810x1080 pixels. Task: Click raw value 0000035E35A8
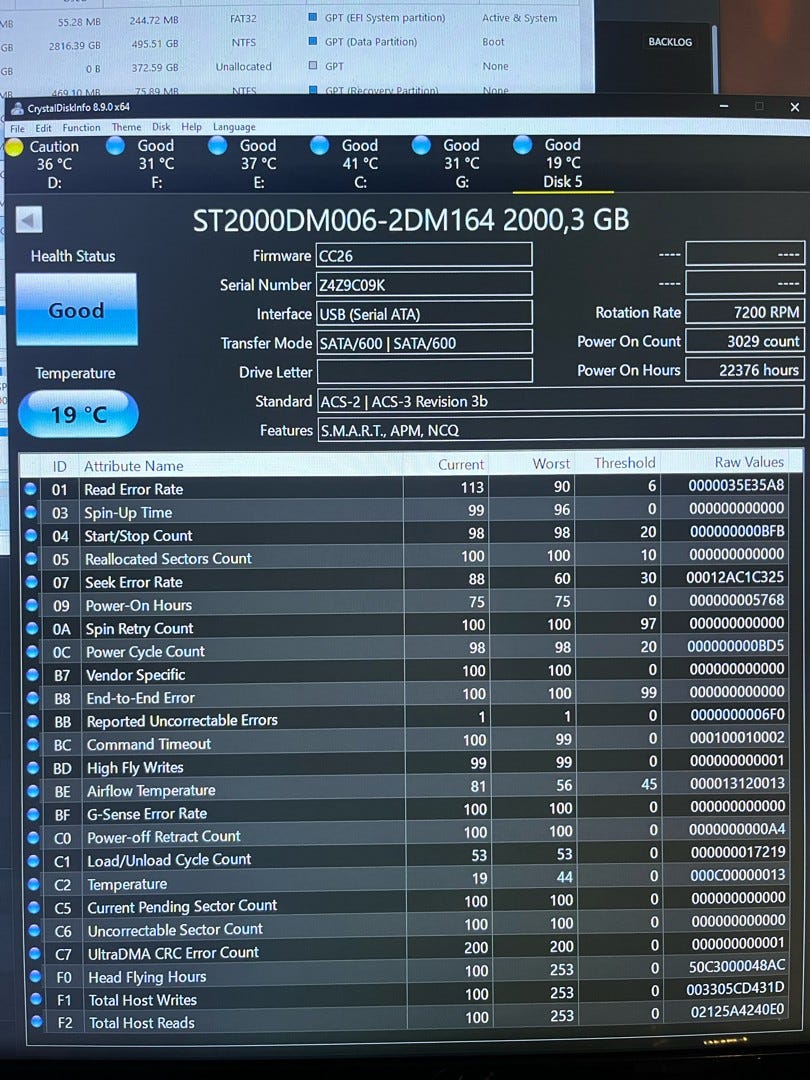736,485
